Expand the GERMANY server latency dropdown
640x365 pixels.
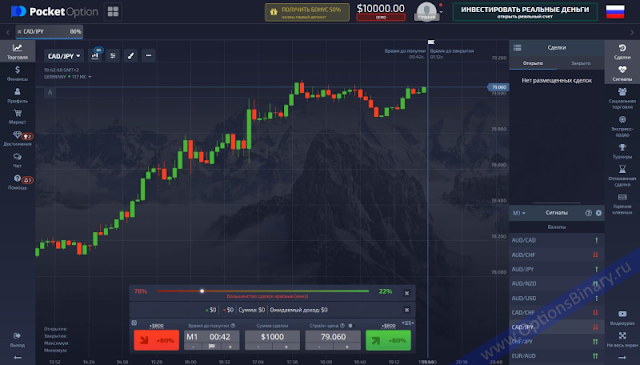coord(67,77)
